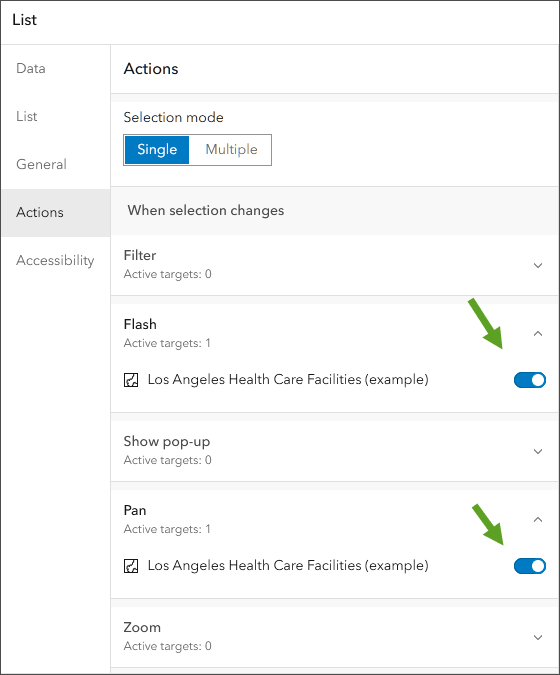Click the map layer icon under Flash
Screen dimensions: 560x675
tap(131, 380)
